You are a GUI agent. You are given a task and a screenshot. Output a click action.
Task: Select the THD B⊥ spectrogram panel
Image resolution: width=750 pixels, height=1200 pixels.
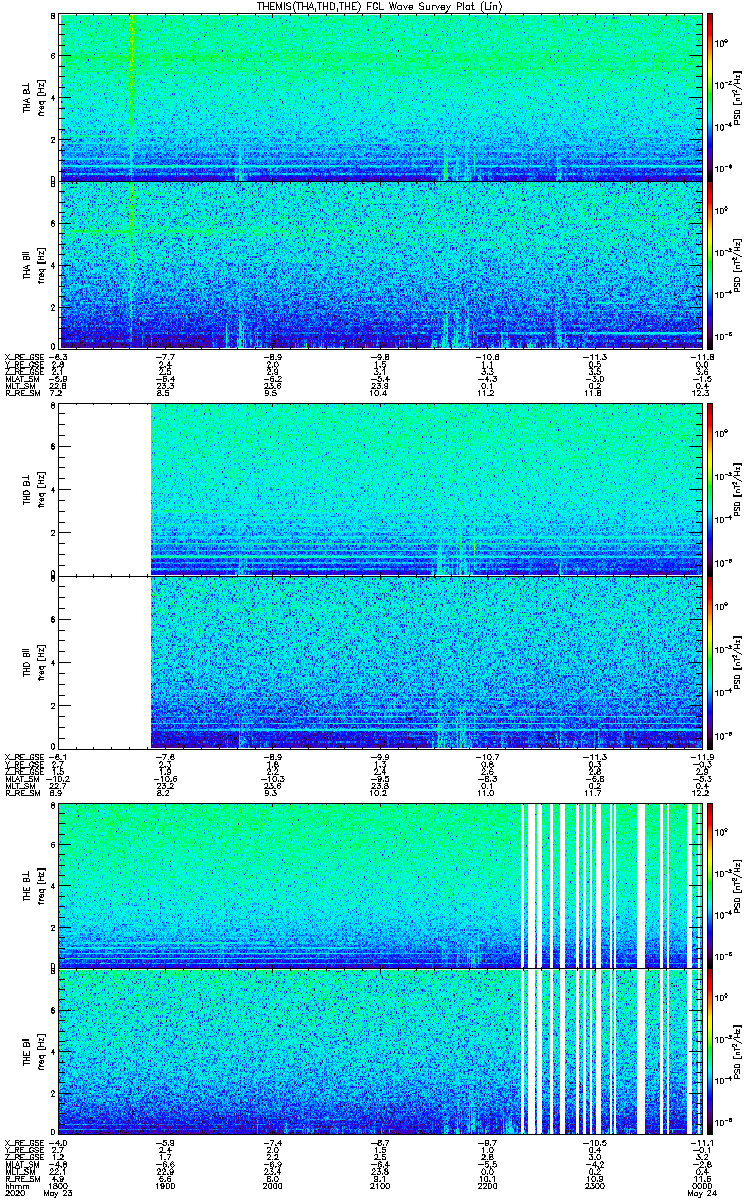381,489
